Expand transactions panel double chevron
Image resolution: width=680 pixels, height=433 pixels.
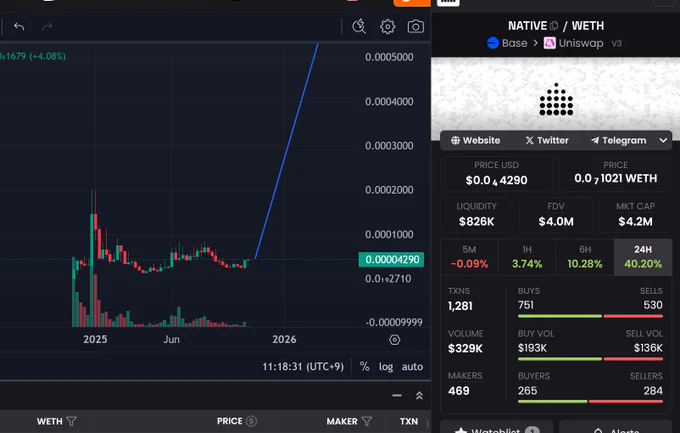[x=419, y=395]
